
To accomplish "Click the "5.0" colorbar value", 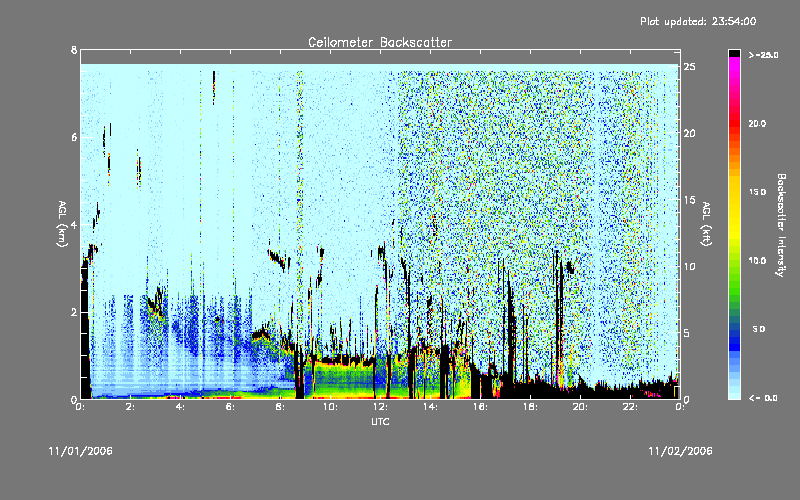I will [759, 329].
